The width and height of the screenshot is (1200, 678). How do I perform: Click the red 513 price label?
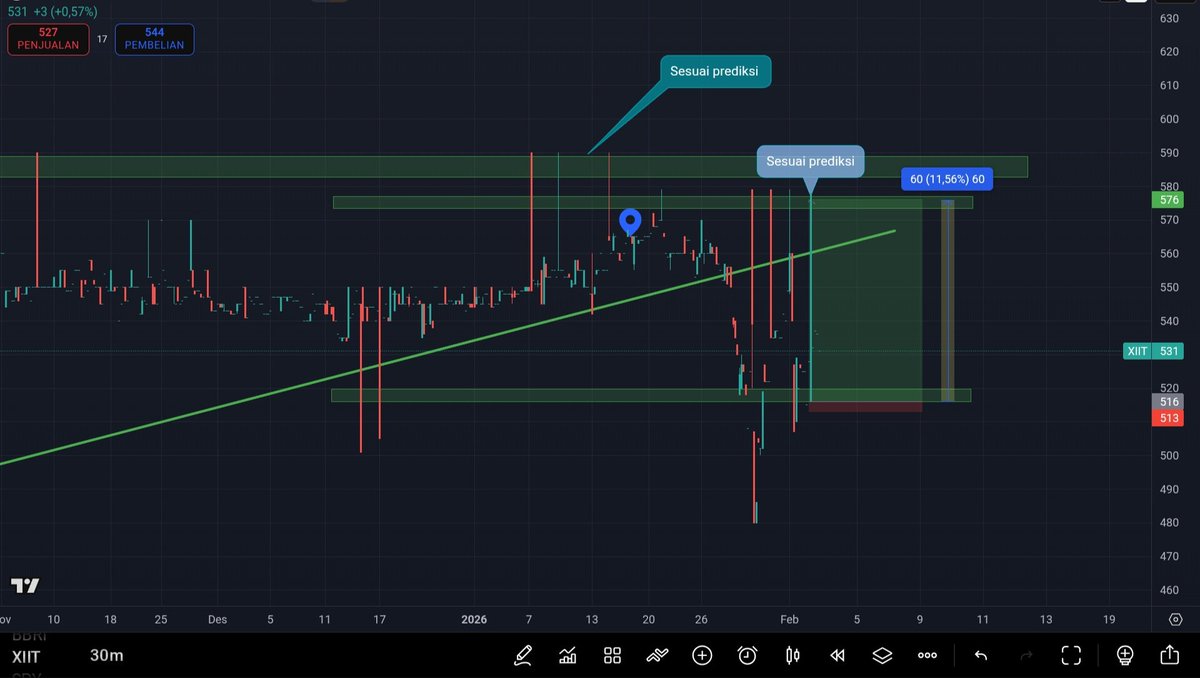pyautogui.click(x=1170, y=418)
